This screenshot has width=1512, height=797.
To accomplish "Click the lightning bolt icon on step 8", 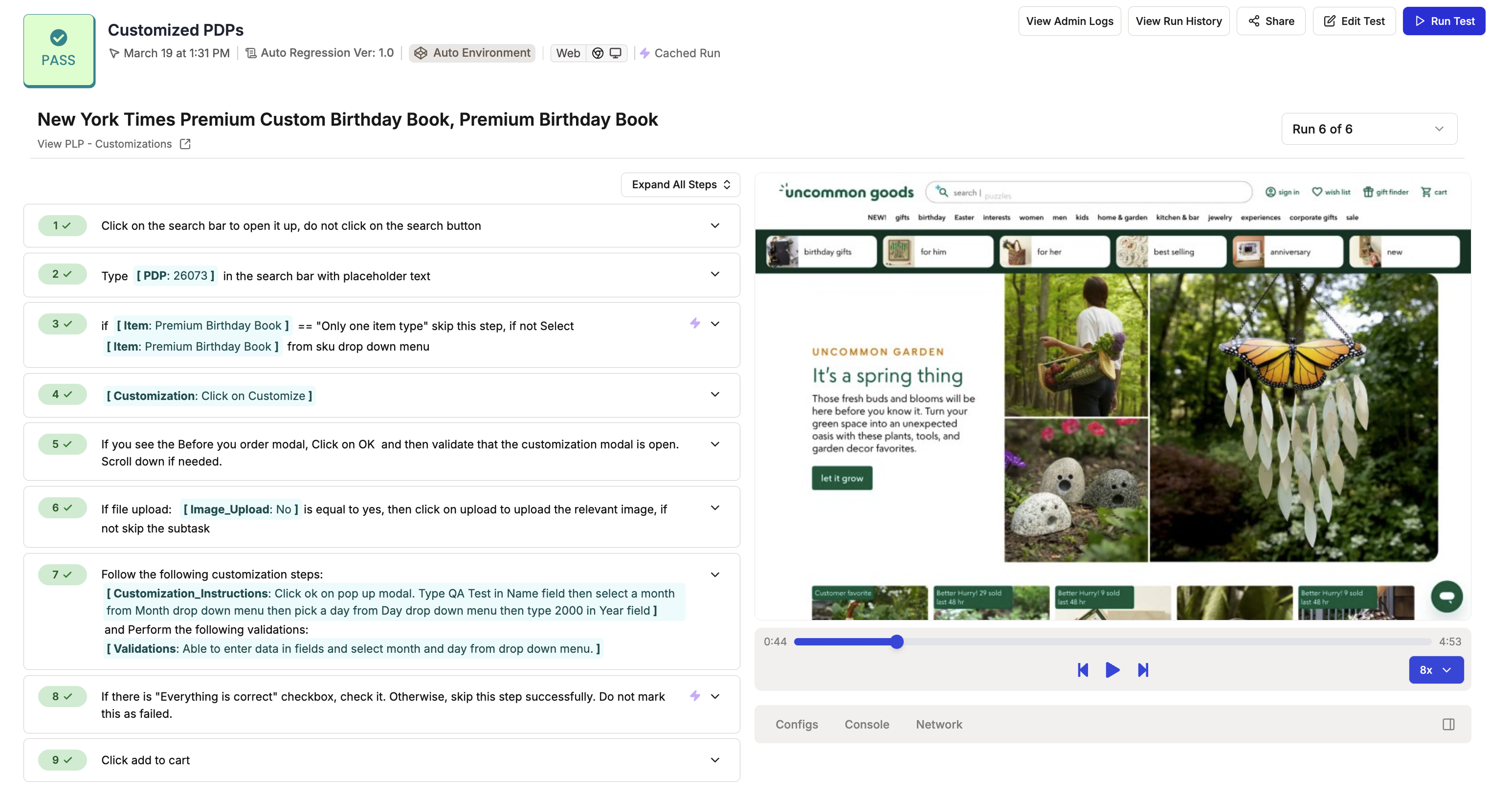I will coord(695,696).
